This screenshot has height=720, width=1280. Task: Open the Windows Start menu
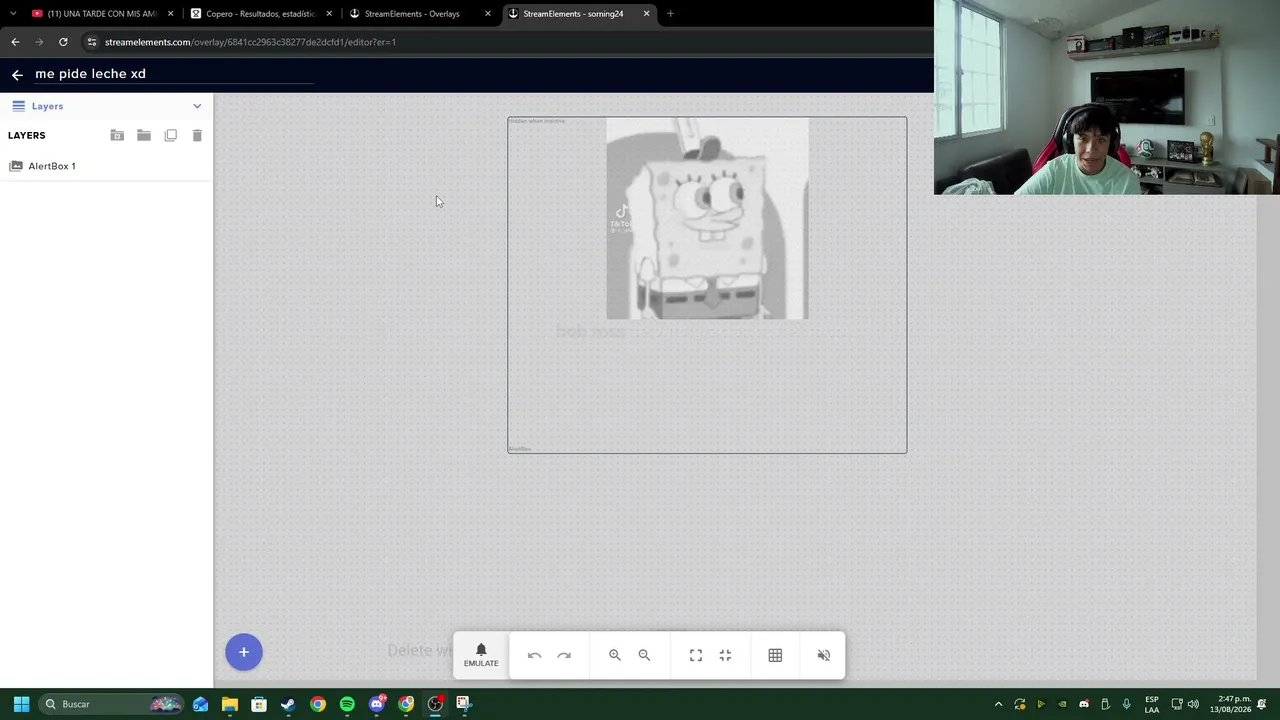point(21,704)
